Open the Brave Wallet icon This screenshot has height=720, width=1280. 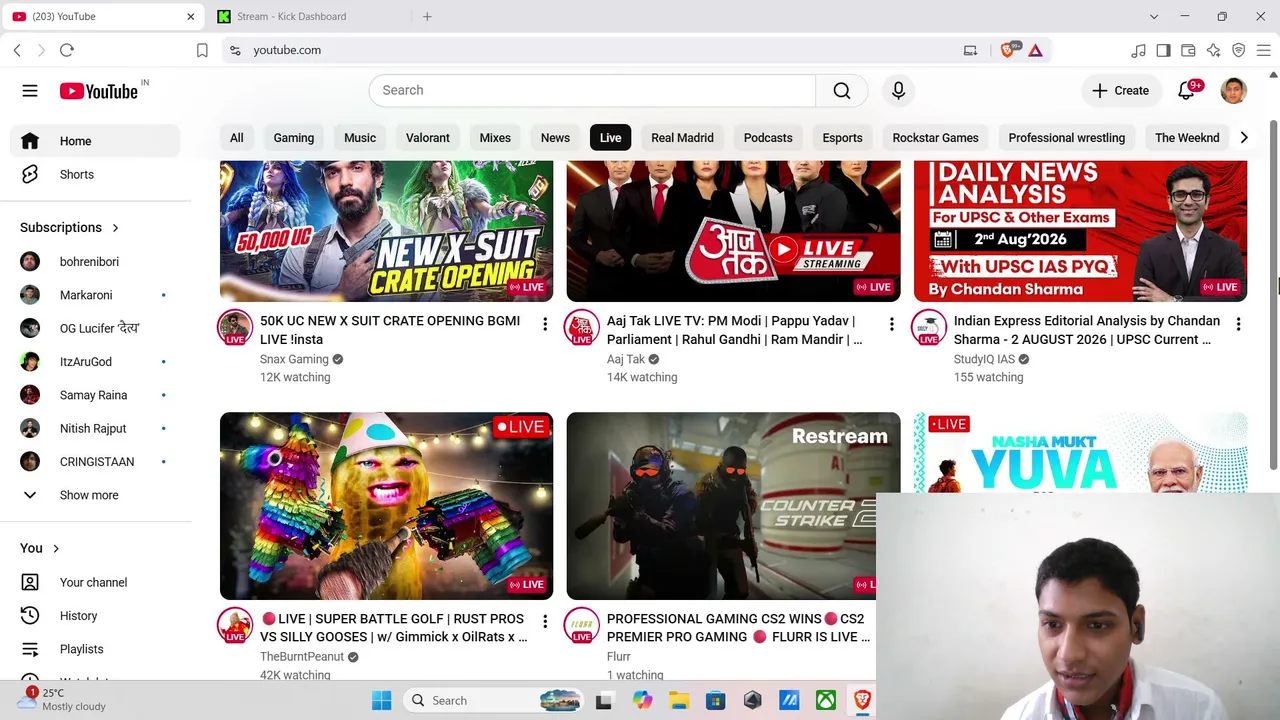coord(1188,50)
